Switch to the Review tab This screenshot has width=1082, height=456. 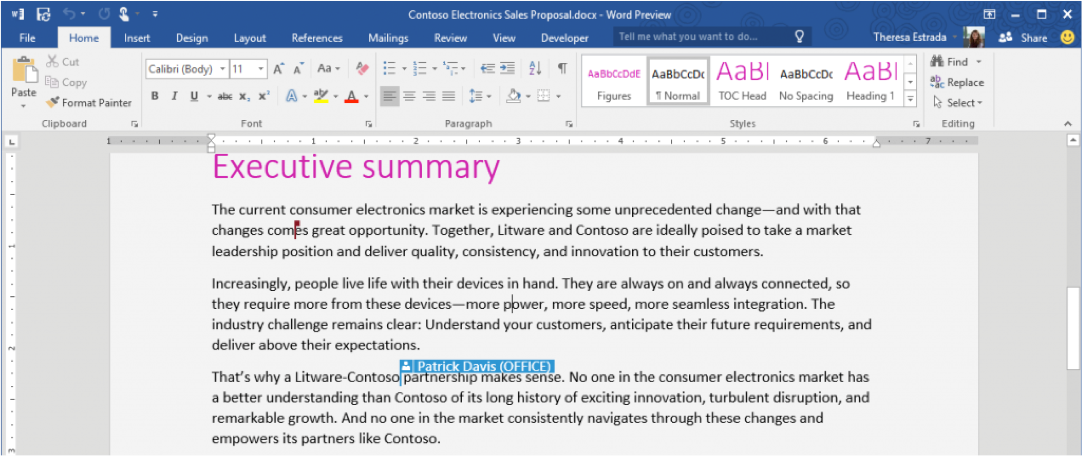pyautogui.click(x=451, y=38)
